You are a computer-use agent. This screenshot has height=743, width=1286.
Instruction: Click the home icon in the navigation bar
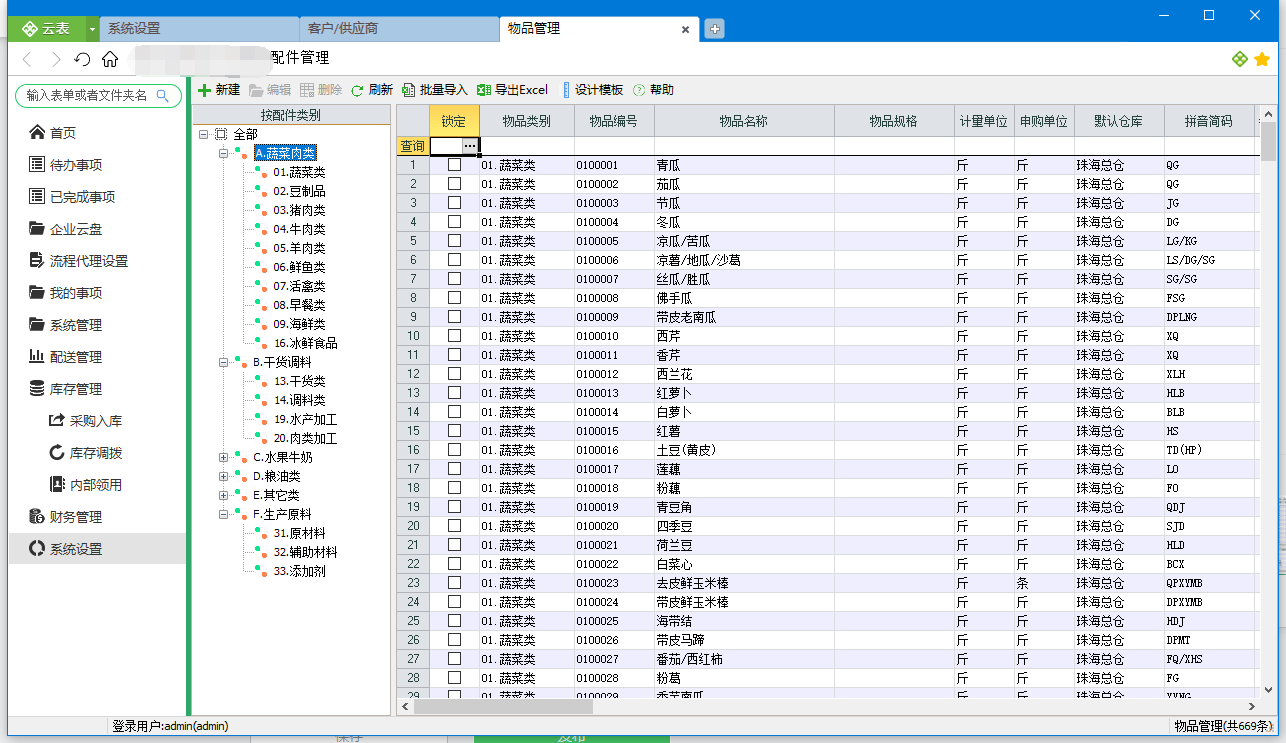click(110, 59)
